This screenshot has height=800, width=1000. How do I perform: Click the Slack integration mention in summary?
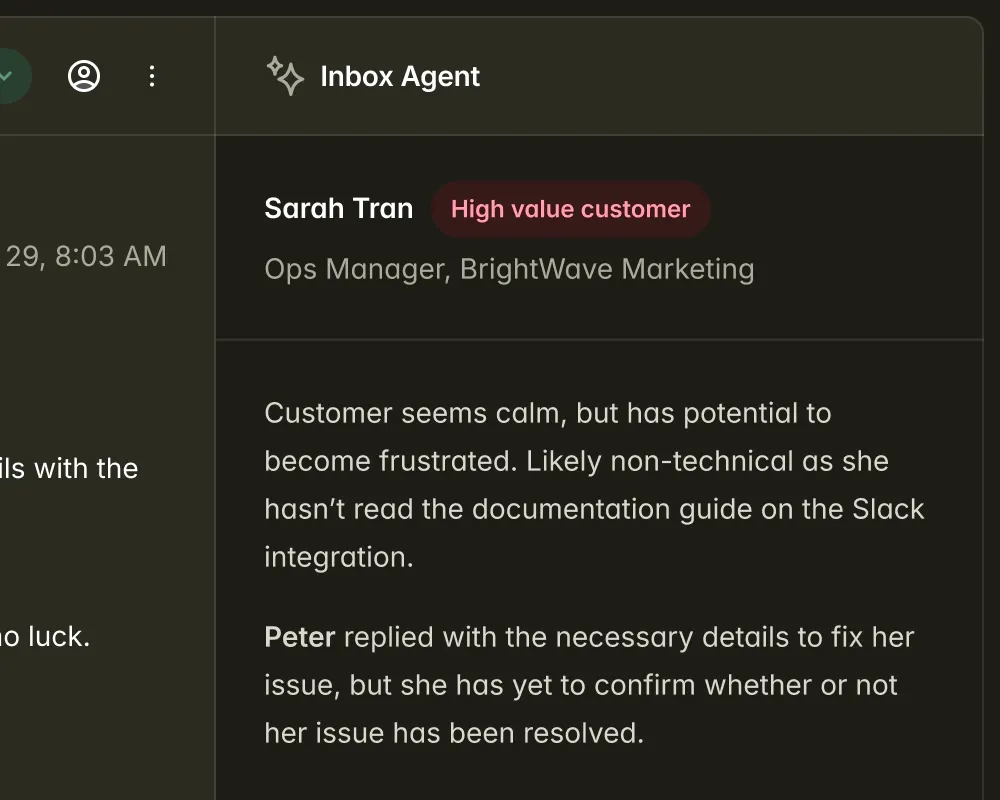[888, 509]
